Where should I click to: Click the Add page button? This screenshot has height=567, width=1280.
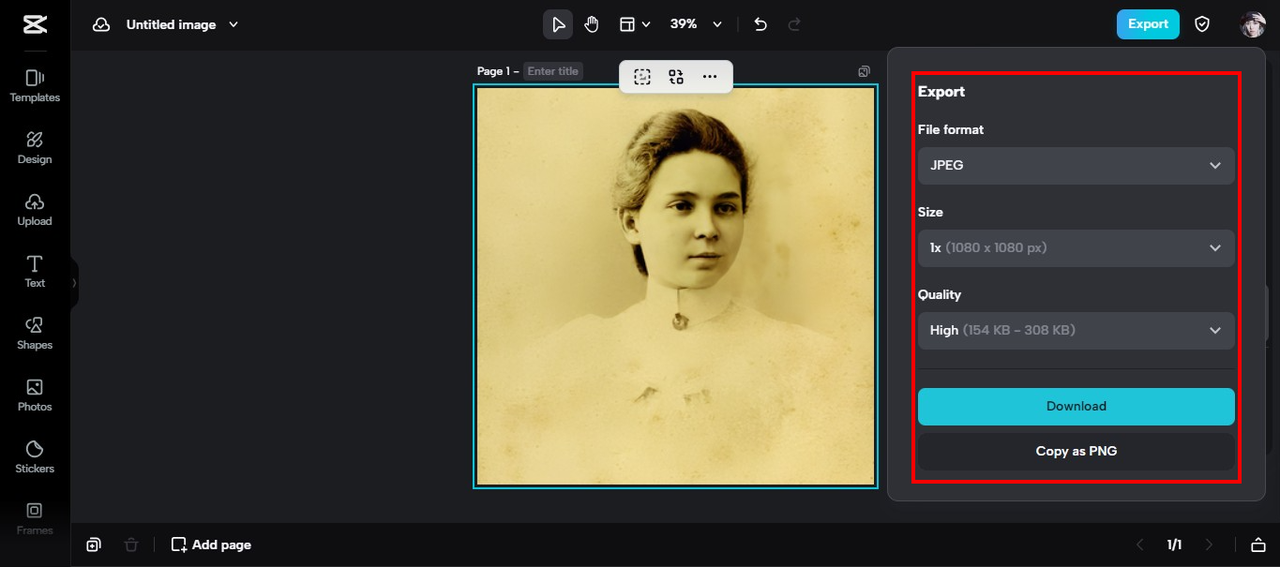tap(211, 544)
